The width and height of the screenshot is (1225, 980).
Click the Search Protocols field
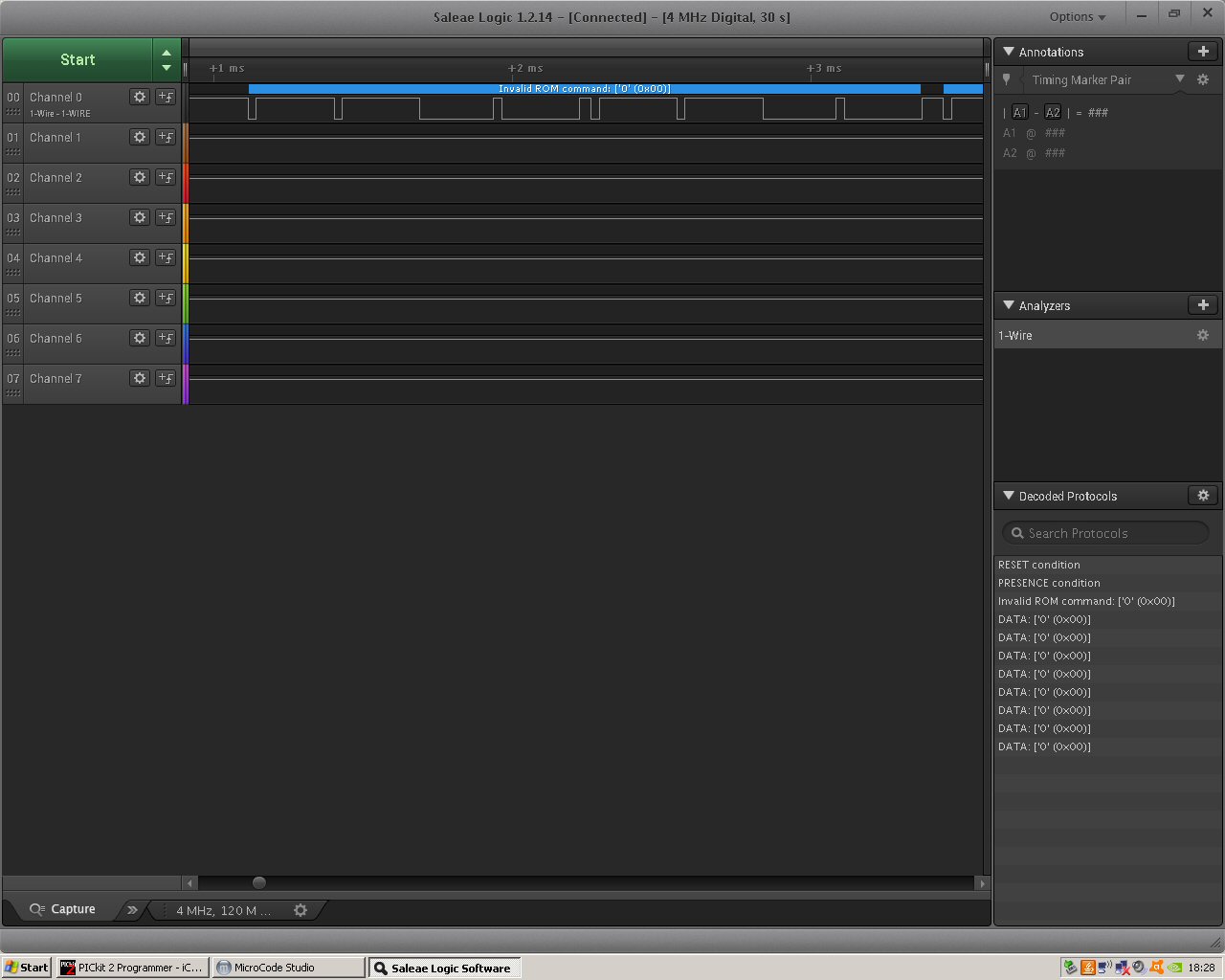(1106, 533)
